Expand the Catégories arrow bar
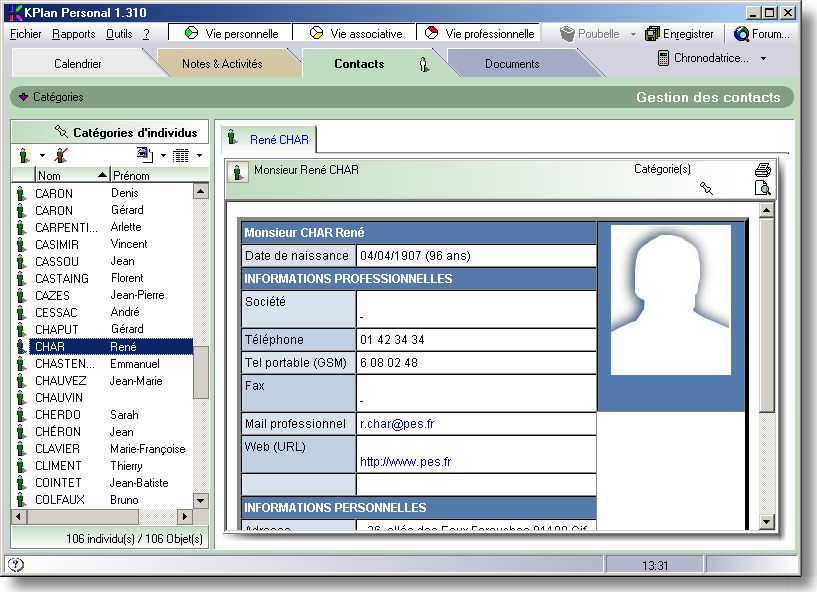 point(23,97)
